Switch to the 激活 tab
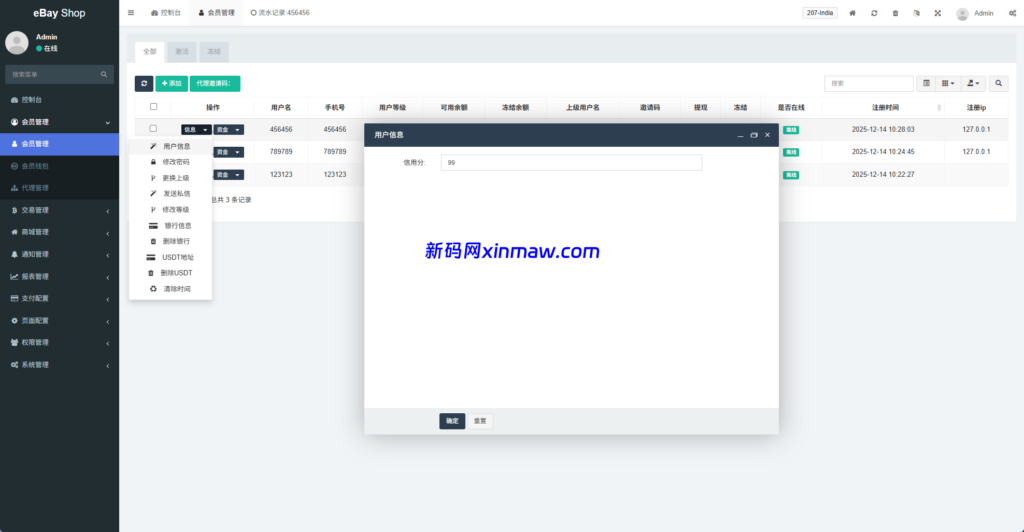This screenshot has height=532, width=1024. click(x=182, y=52)
